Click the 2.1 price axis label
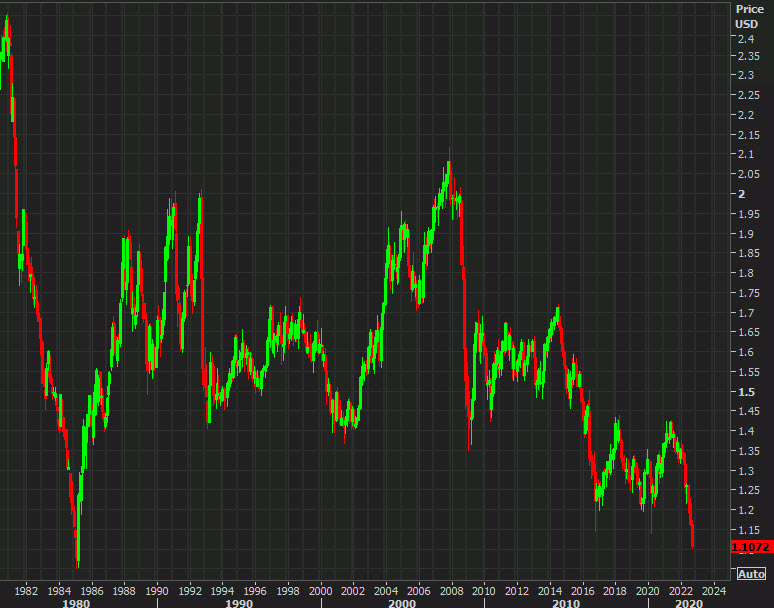The image size is (774, 608). [x=746, y=154]
